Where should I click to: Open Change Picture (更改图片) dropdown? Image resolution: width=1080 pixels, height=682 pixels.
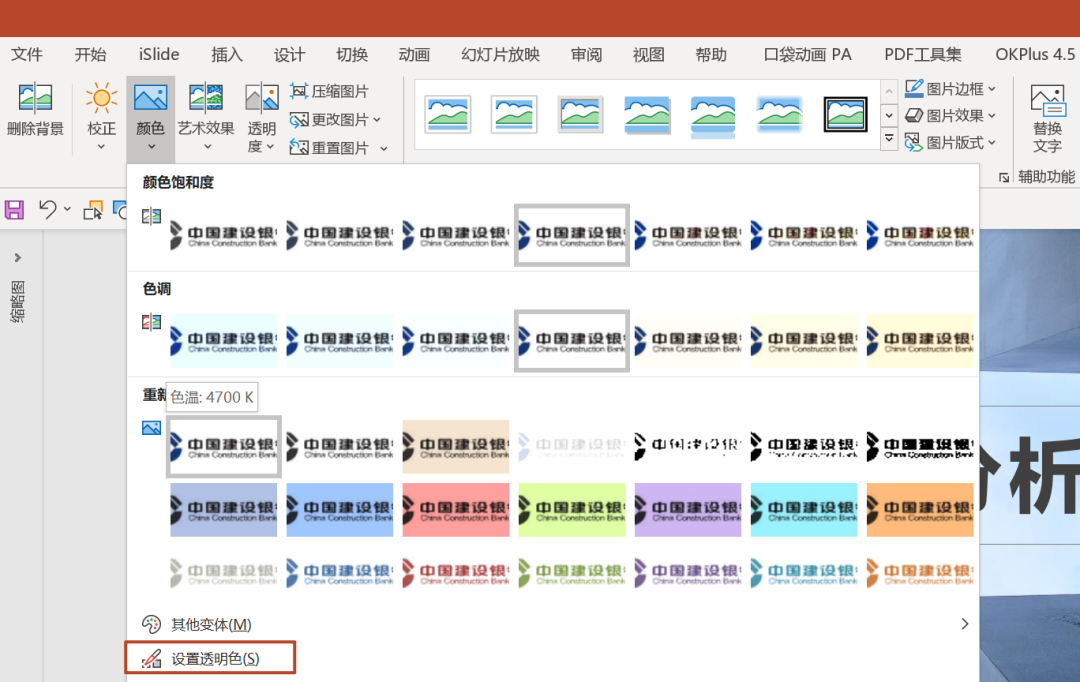[335, 120]
